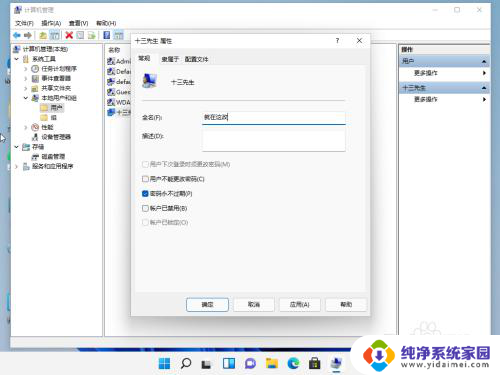Select 设备管理器 in the tree

56,137
